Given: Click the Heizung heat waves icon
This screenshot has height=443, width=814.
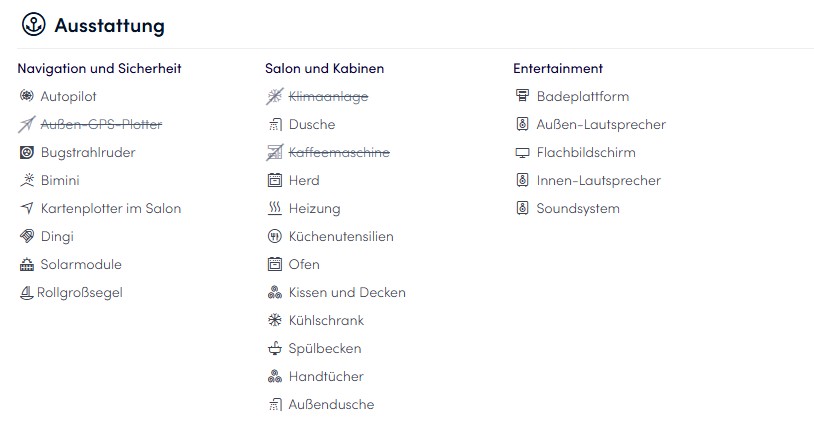Looking at the screenshot, I should 275,209.
